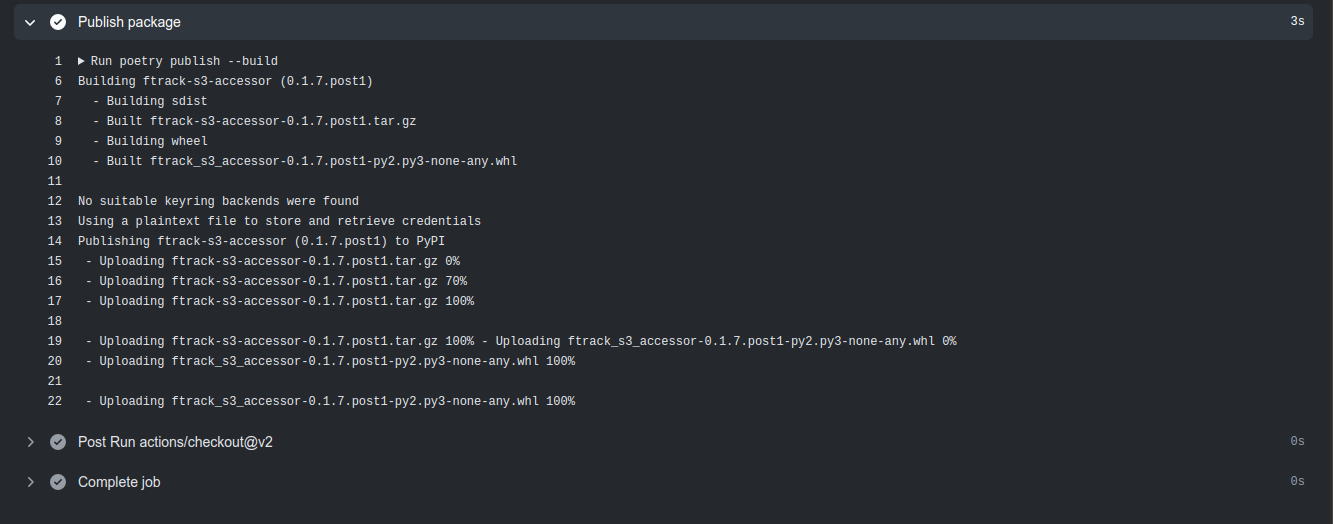The width and height of the screenshot is (1333, 524).
Task: Open the Publish package step header
Action: click(x=666, y=22)
